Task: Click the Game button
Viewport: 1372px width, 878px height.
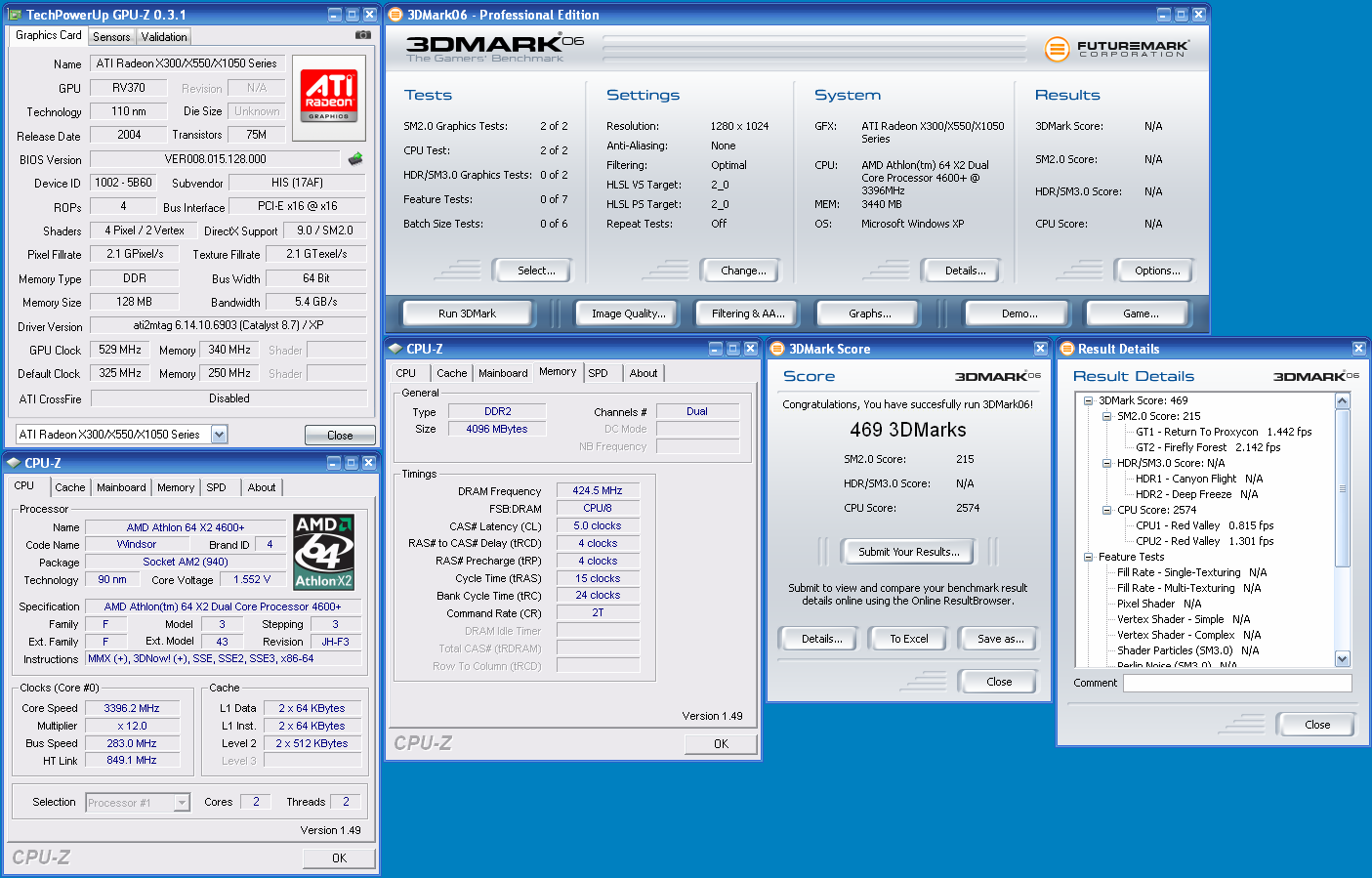Action: tap(1141, 314)
